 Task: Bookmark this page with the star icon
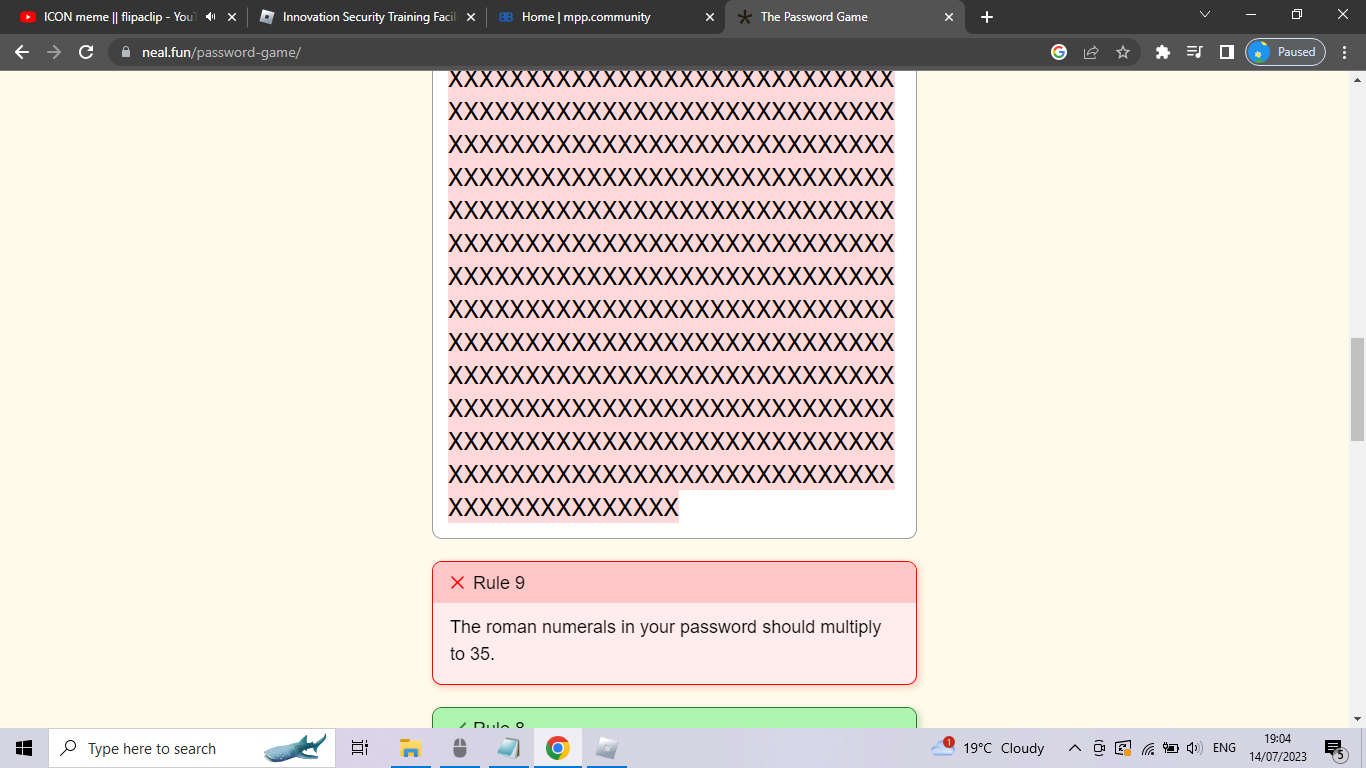(1123, 52)
